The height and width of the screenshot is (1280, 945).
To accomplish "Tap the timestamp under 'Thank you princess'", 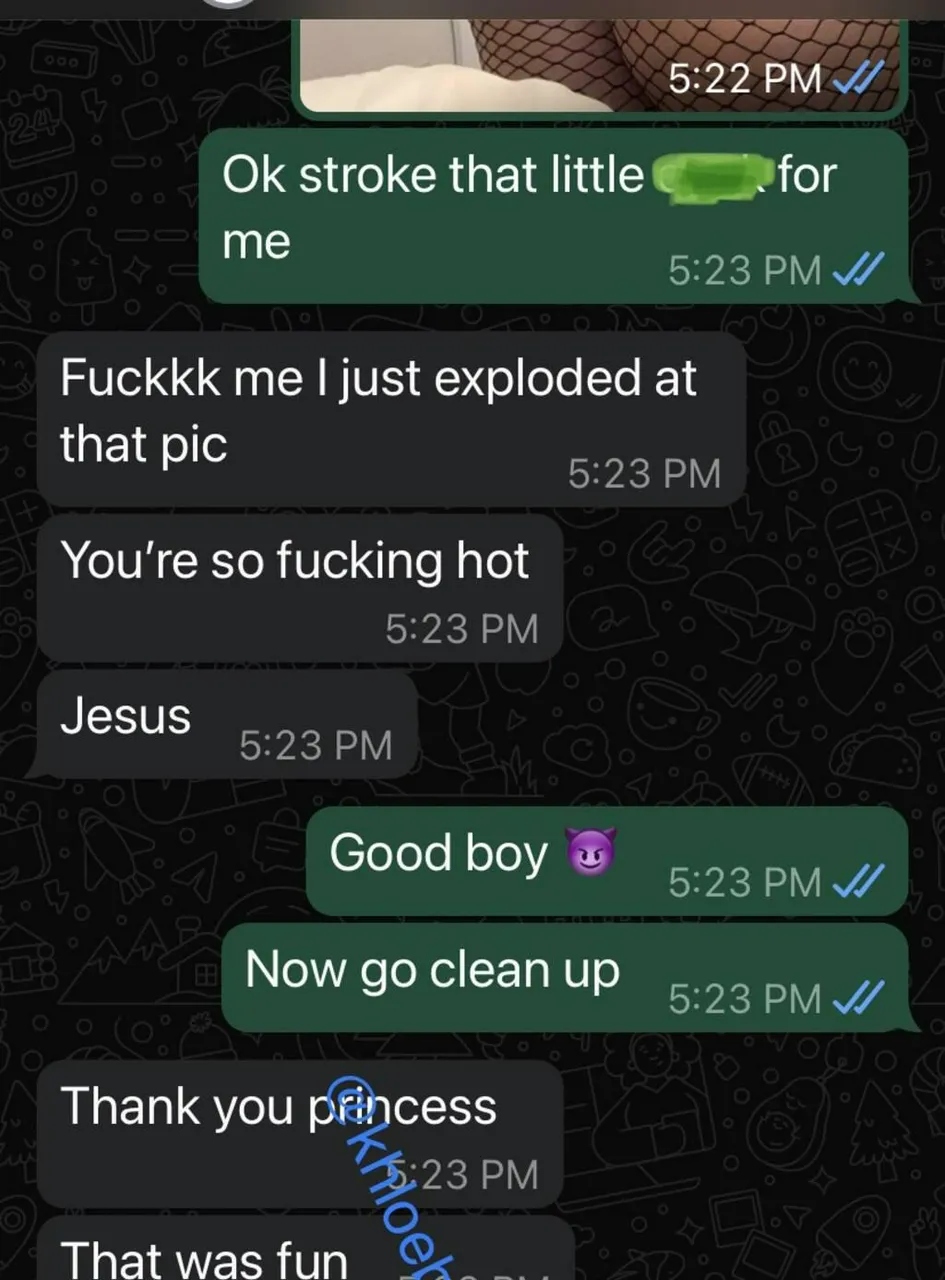I will (462, 1174).
